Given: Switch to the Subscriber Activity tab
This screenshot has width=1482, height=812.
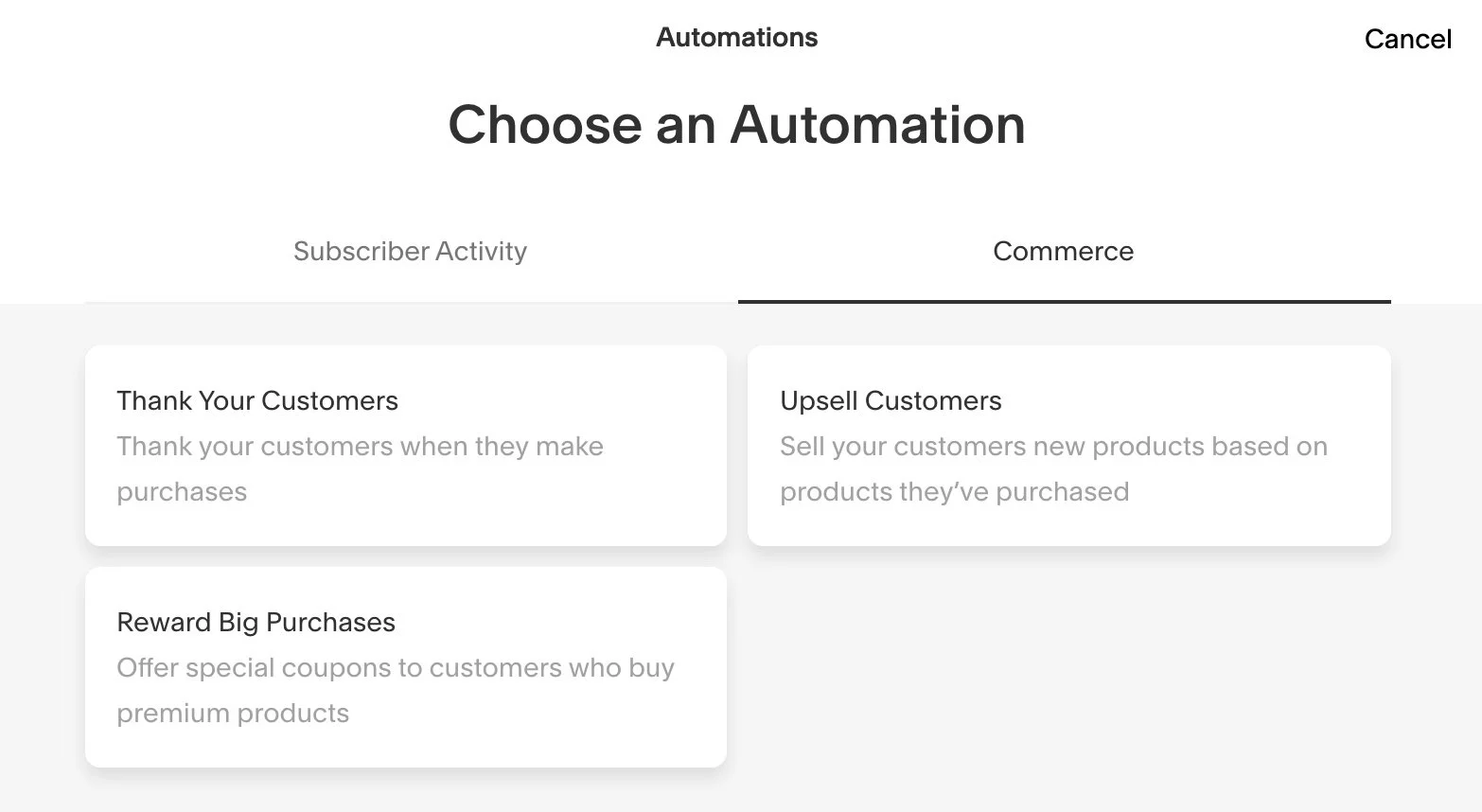Looking at the screenshot, I should click(410, 251).
